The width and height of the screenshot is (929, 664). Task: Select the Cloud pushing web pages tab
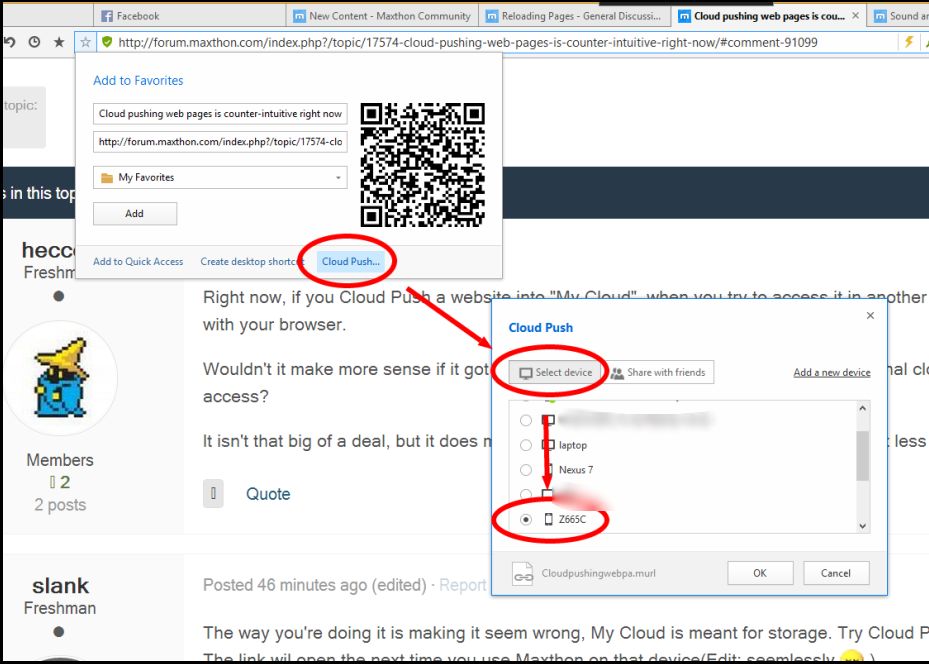(768, 16)
